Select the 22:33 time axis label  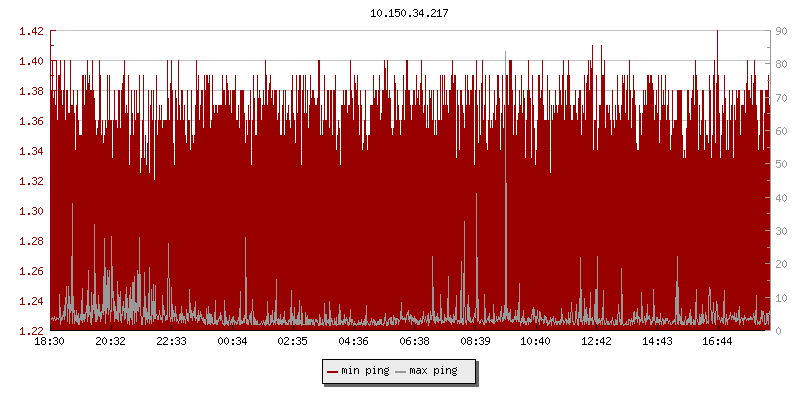(x=172, y=342)
